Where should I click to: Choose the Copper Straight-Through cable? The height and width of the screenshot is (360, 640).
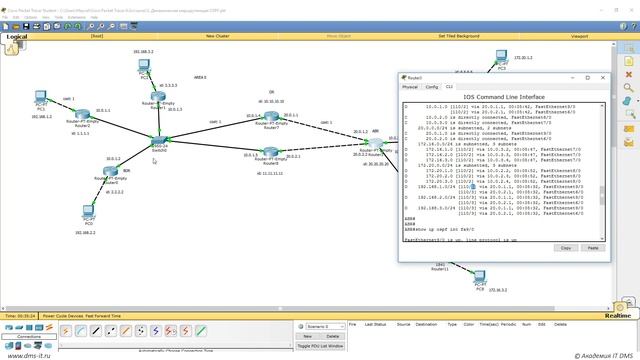point(96,331)
